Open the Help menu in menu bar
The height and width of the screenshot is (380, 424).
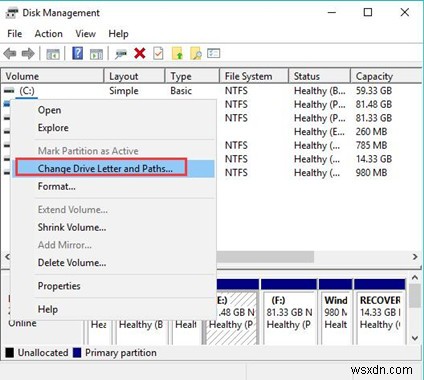point(118,34)
